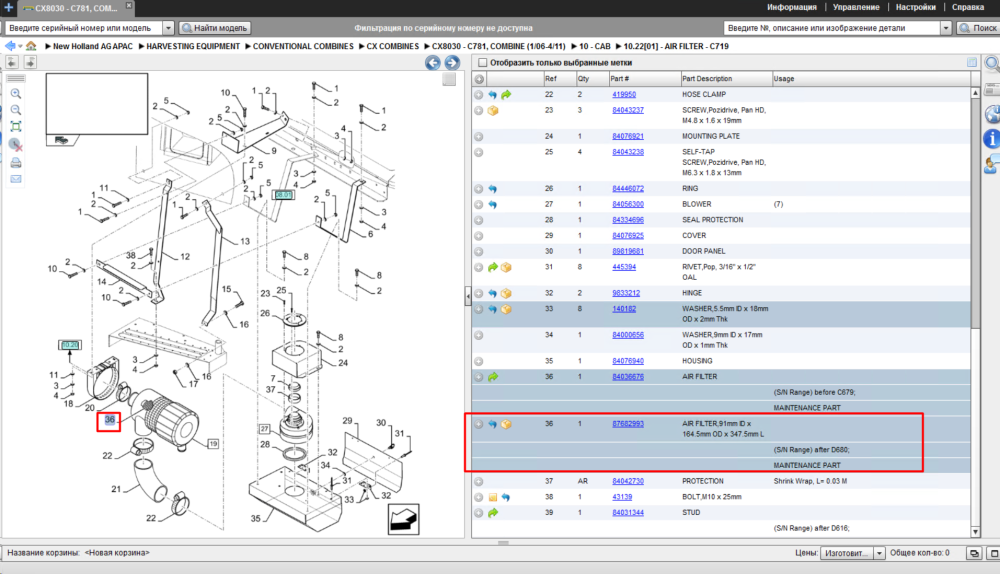The image size is (1000, 574).
Task: Click the blue arrow icon in BLOWER row
Action: tap(492, 204)
